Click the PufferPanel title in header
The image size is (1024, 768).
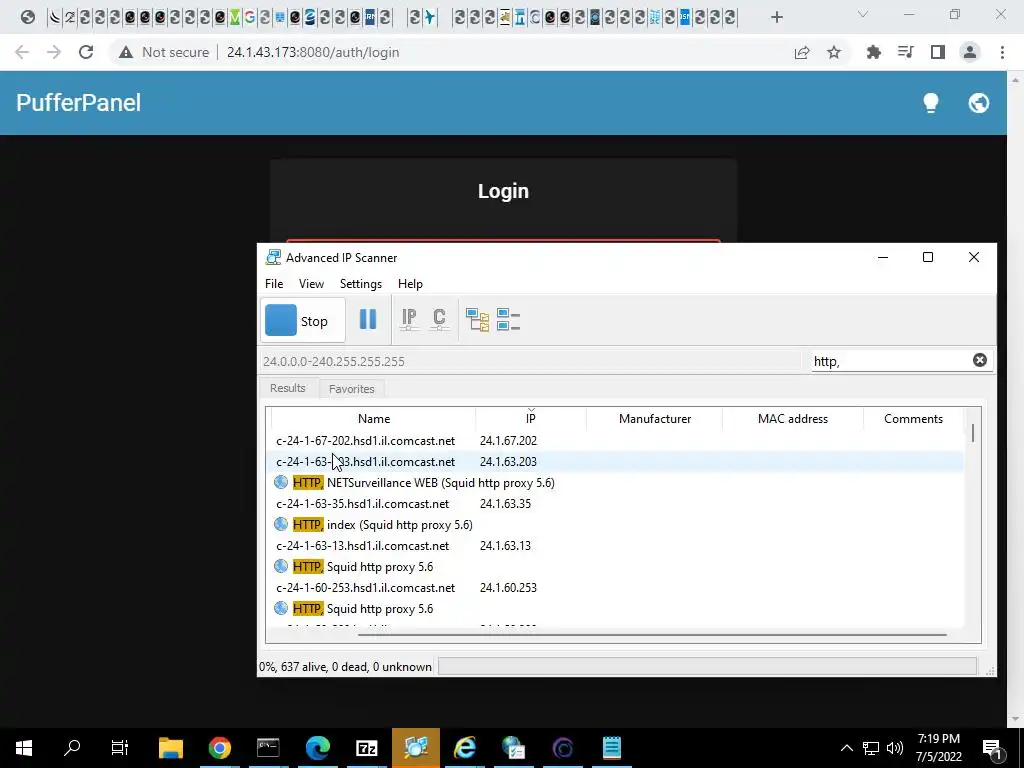[78, 103]
